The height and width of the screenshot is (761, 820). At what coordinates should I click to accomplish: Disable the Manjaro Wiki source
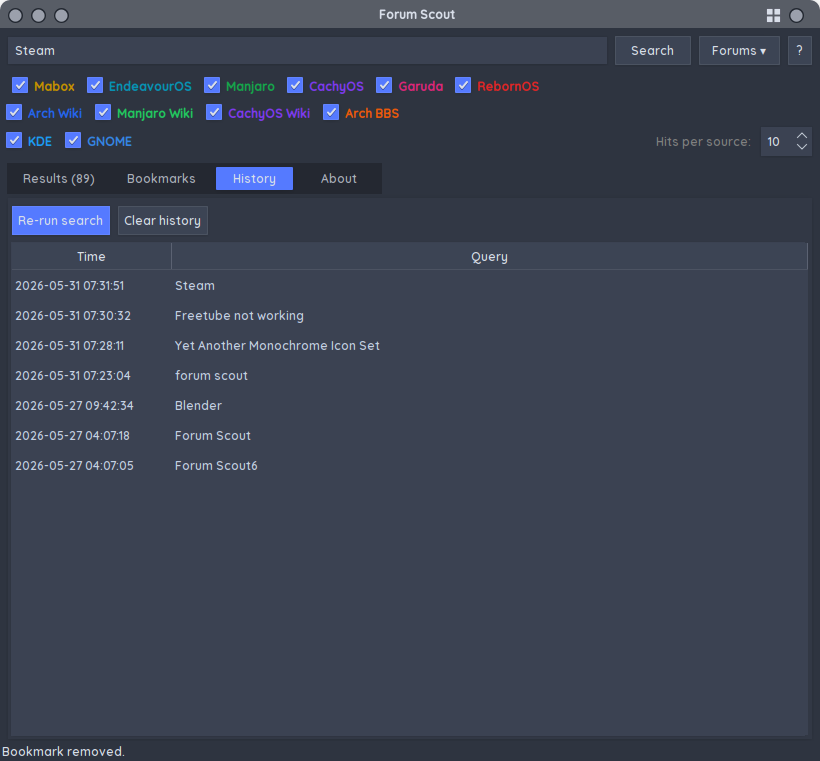coord(103,112)
